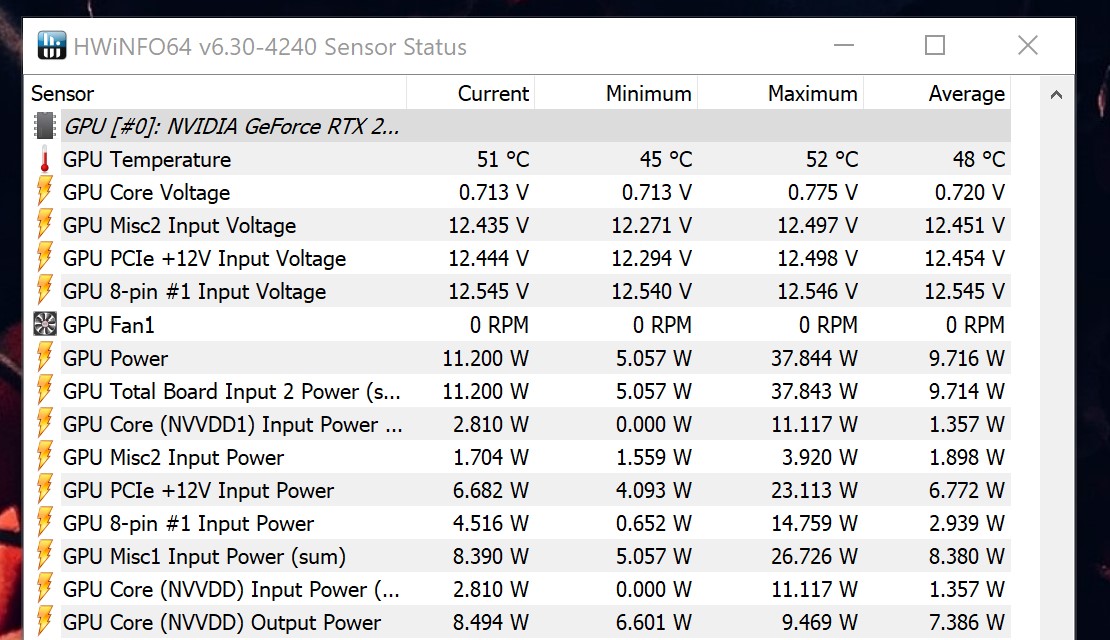Click the 51 °C current temperature value
Image resolution: width=1110 pixels, height=640 pixels.
pos(503,159)
